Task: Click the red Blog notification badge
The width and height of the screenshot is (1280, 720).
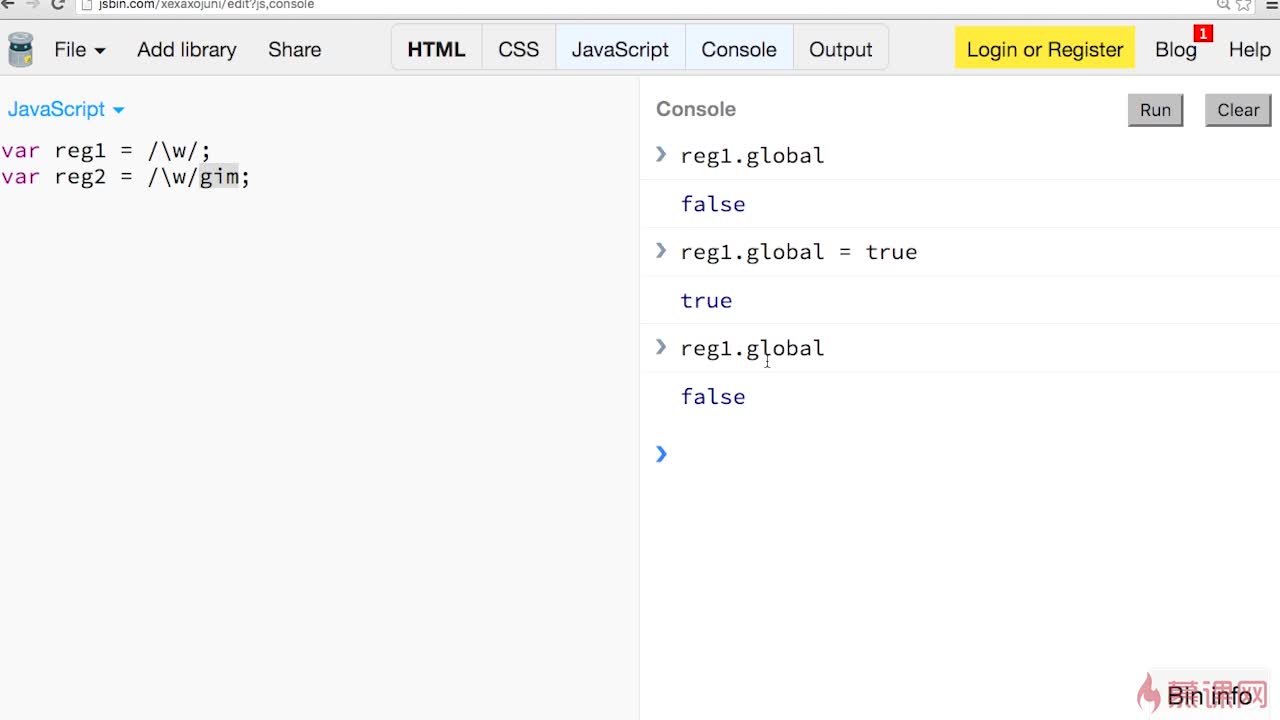Action: pos(1203,34)
